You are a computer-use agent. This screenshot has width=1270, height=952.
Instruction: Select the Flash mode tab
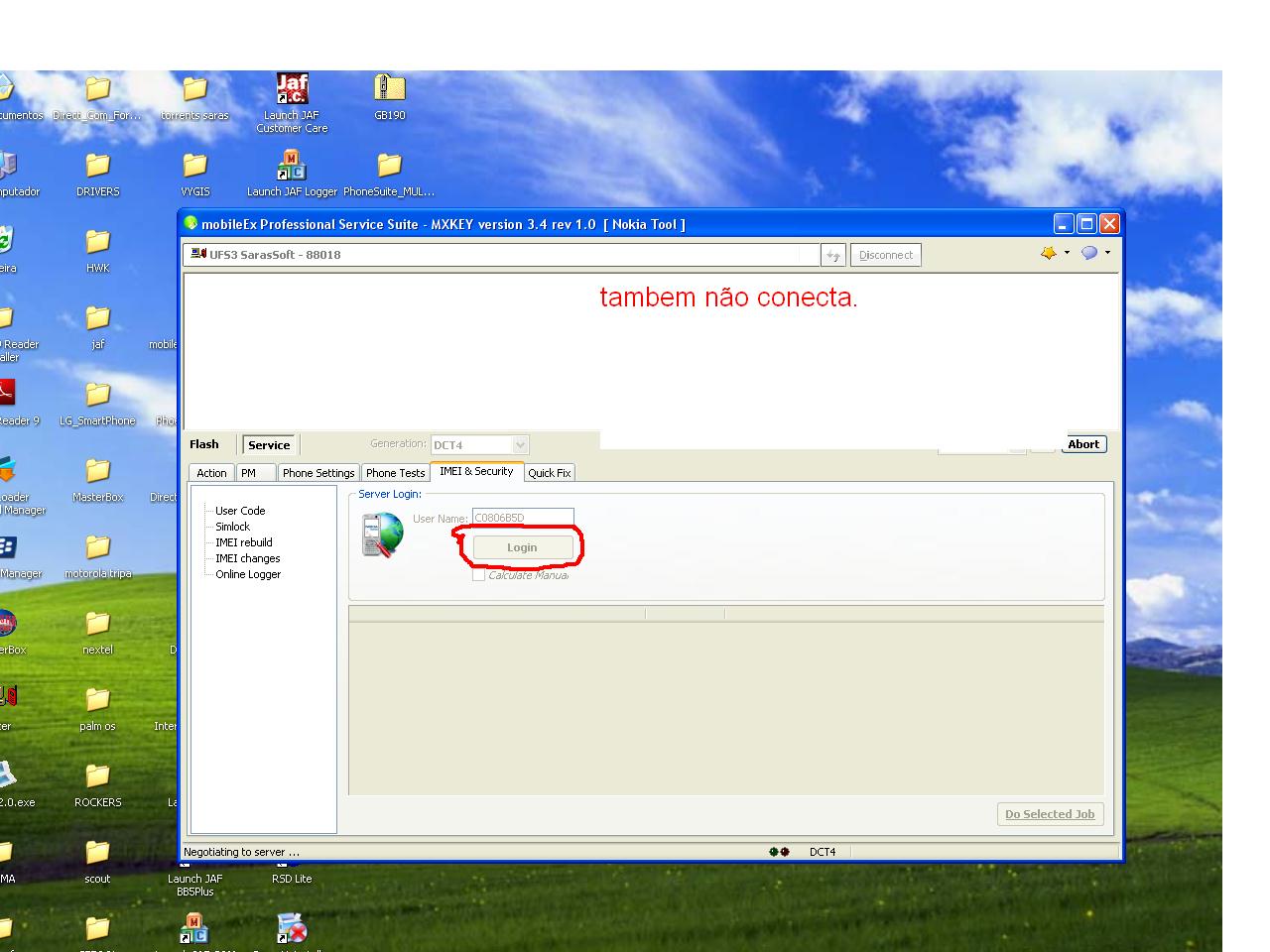[x=204, y=444]
